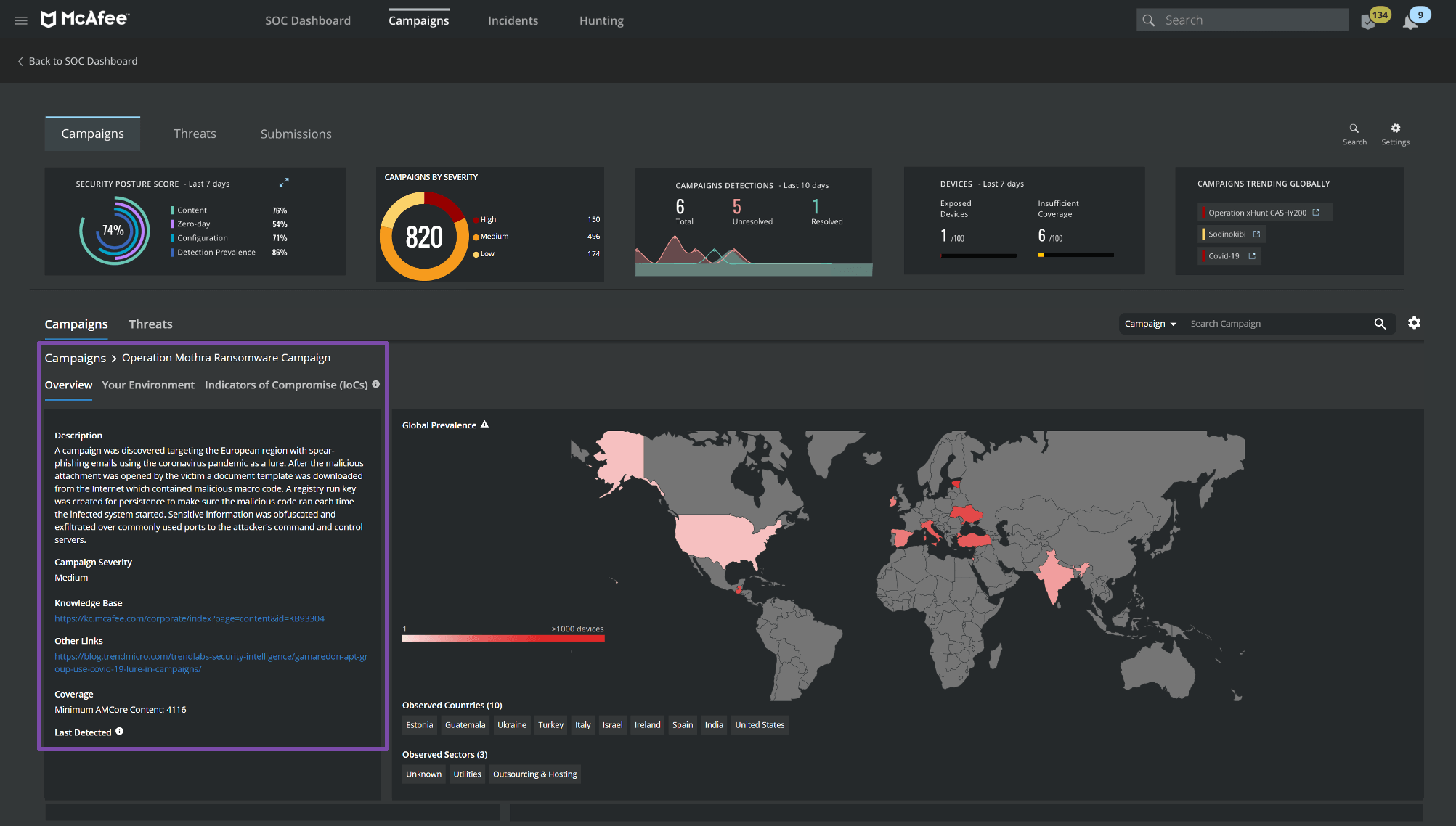Click the Guatemala country tag
Image resolution: width=1456 pixels, height=826 pixels.
coord(465,725)
